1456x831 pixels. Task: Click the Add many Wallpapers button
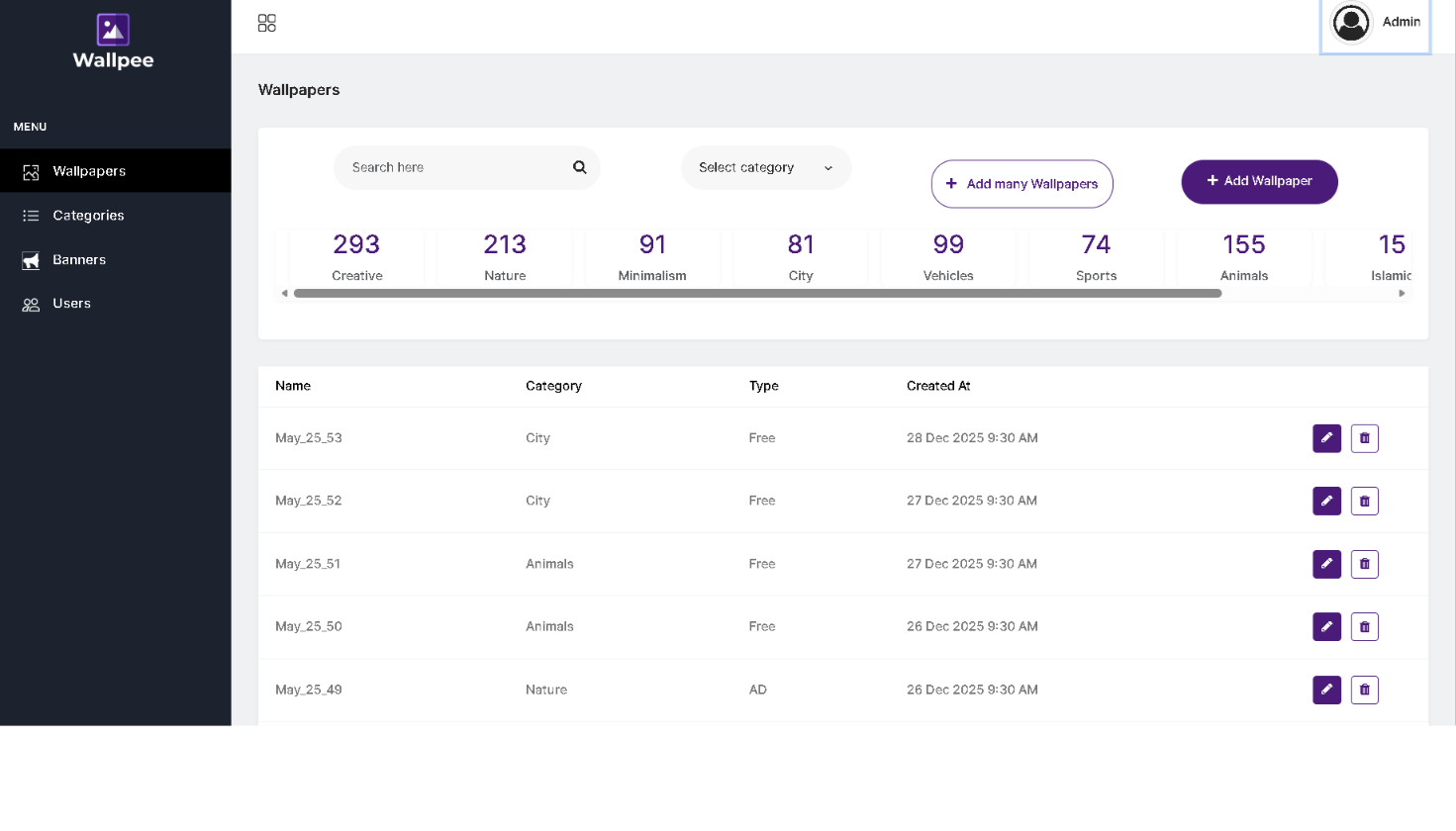click(x=1022, y=184)
